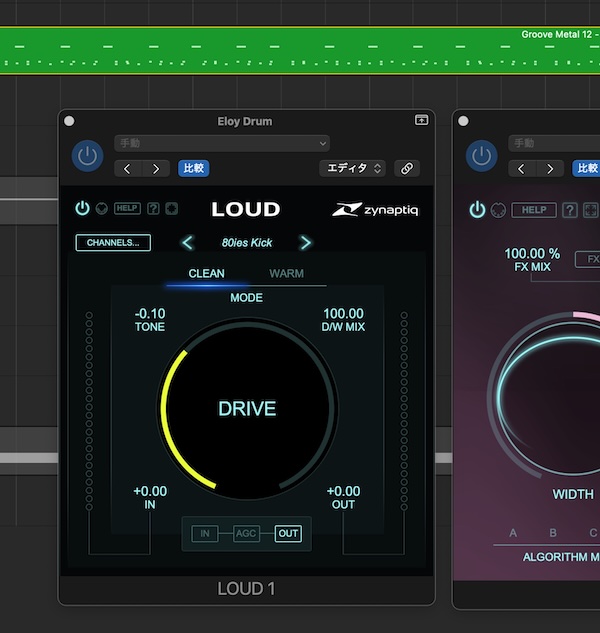600x633 pixels.
Task: Select the AGC button
Action: [246, 534]
